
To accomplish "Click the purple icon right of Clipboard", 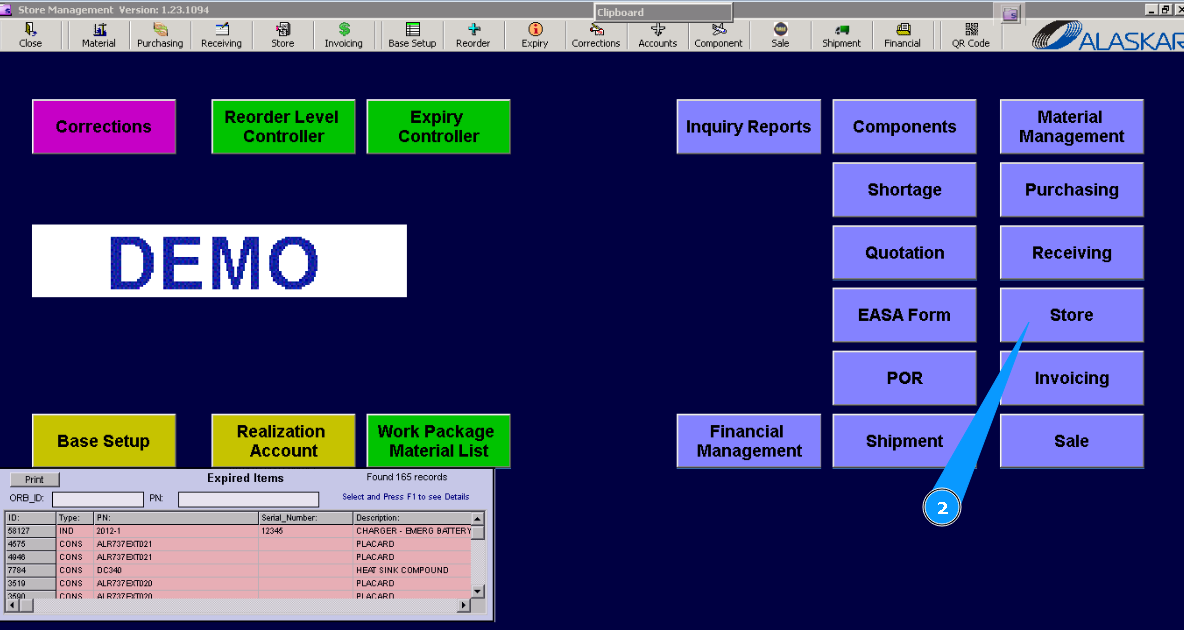I will (1011, 13).
